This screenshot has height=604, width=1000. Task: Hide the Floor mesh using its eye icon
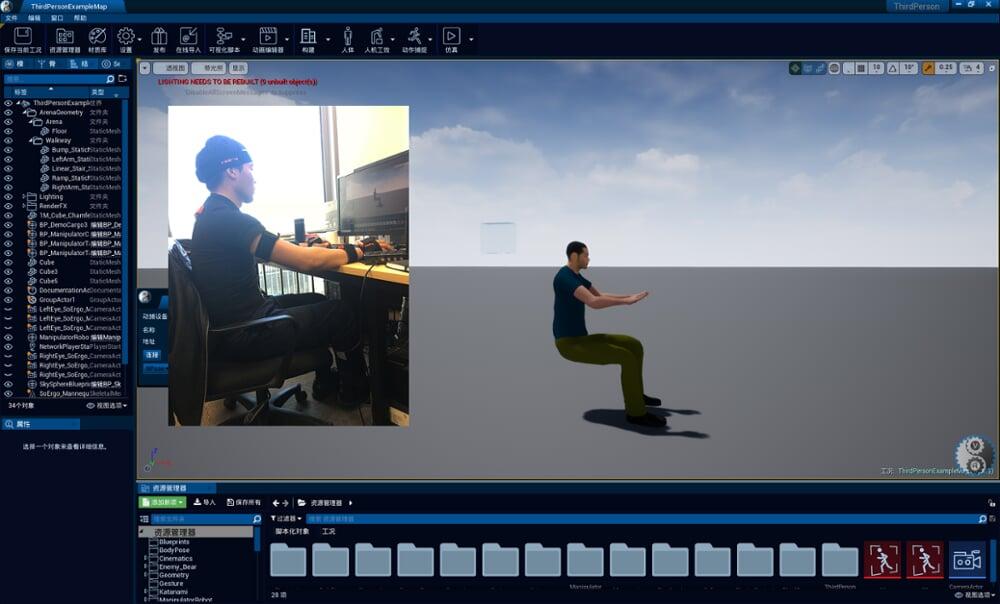click(x=8, y=131)
